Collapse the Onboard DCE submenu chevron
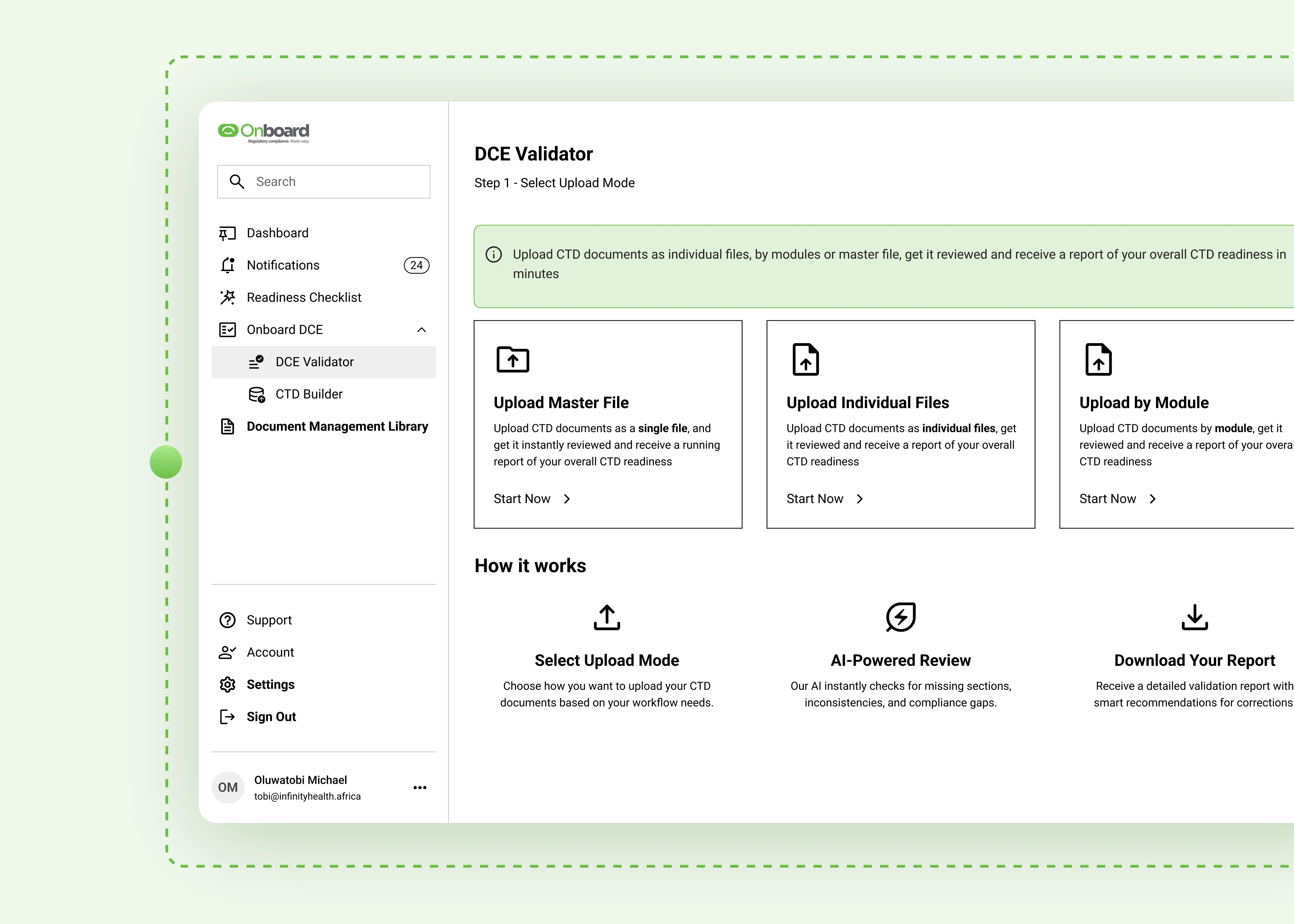Viewport: 1294px width, 924px height. point(422,330)
